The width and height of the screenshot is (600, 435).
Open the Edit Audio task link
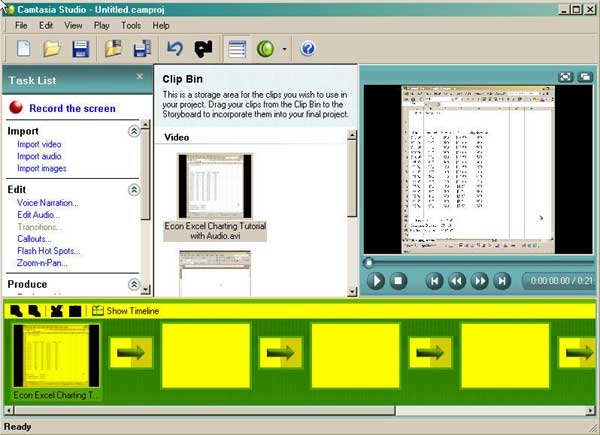pyautogui.click(x=39, y=215)
